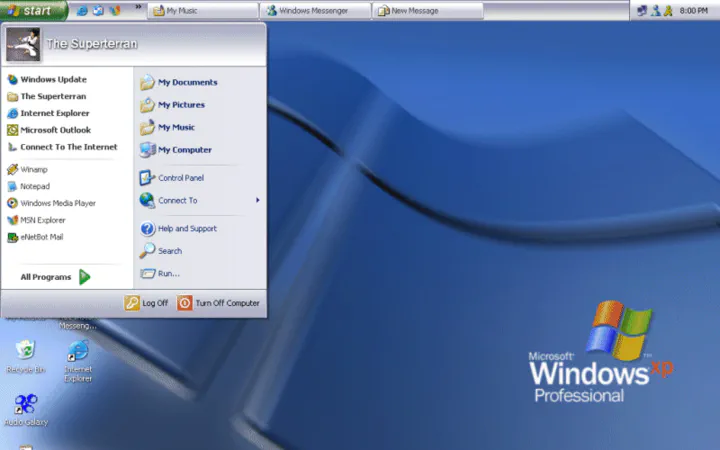Image resolution: width=720 pixels, height=450 pixels.
Task: Select Recycle Bin desktop icon
Action: [25, 357]
